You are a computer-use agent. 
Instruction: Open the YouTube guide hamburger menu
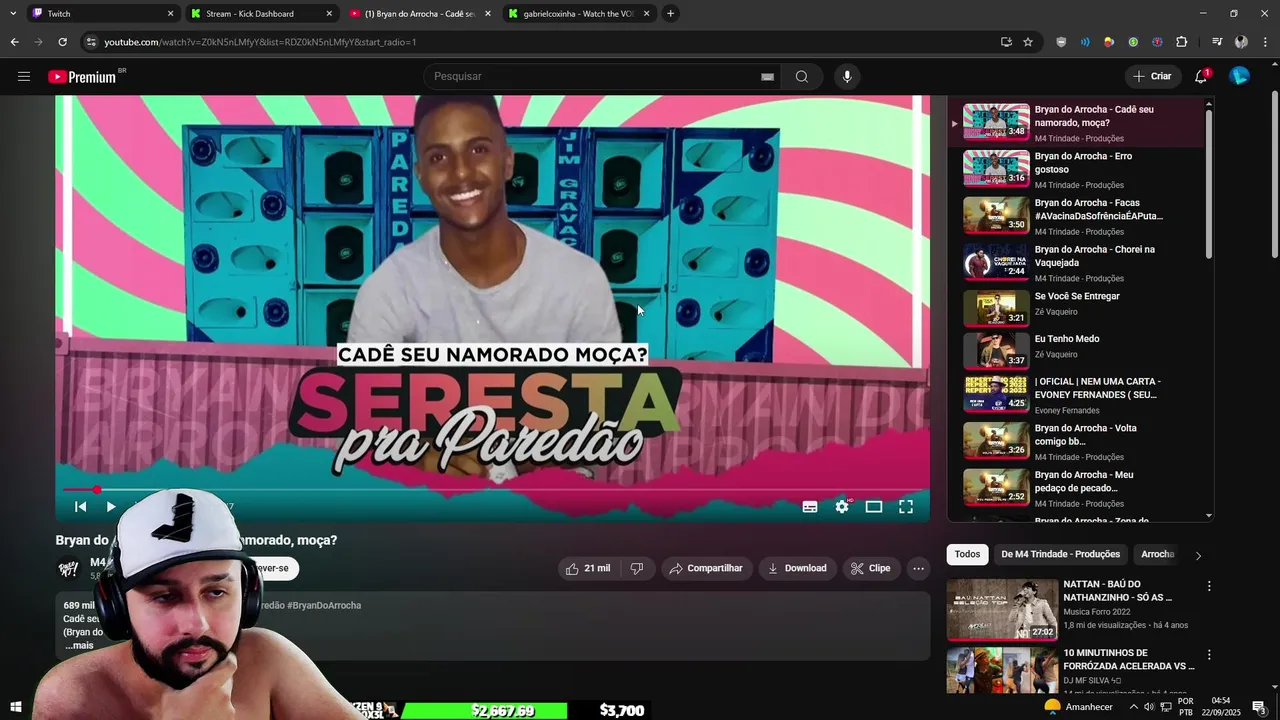click(x=24, y=77)
